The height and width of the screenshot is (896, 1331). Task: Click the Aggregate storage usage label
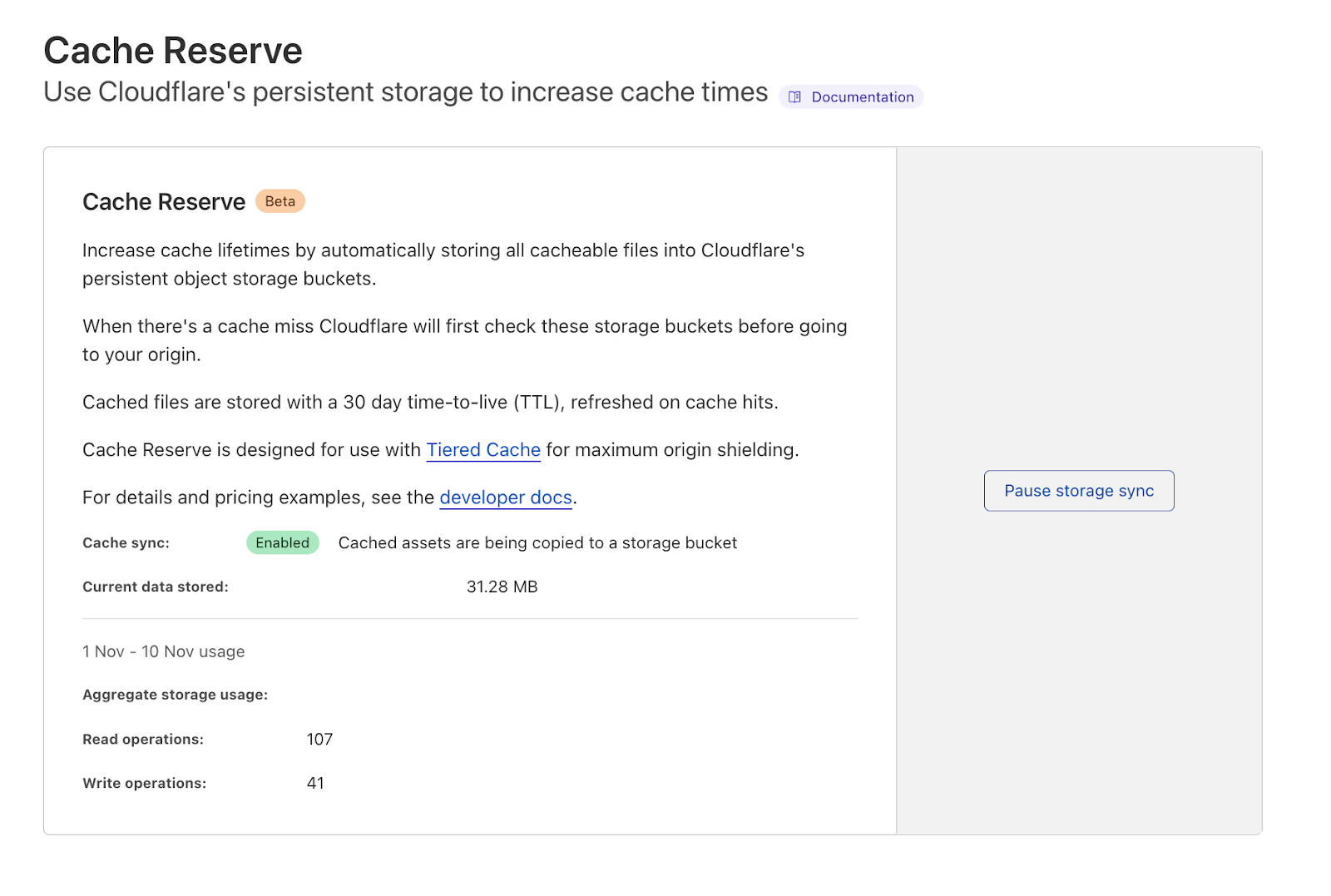[x=175, y=696]
